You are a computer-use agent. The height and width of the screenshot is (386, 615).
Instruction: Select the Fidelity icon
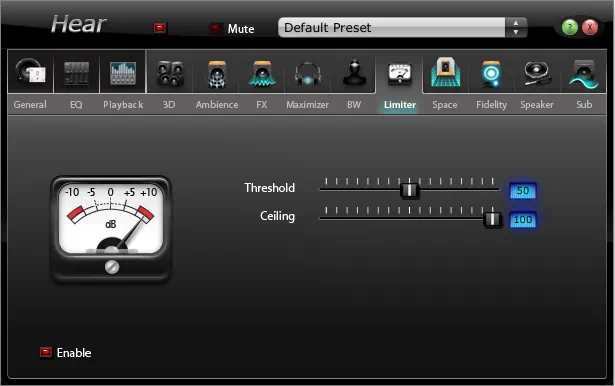pos(491,74)
